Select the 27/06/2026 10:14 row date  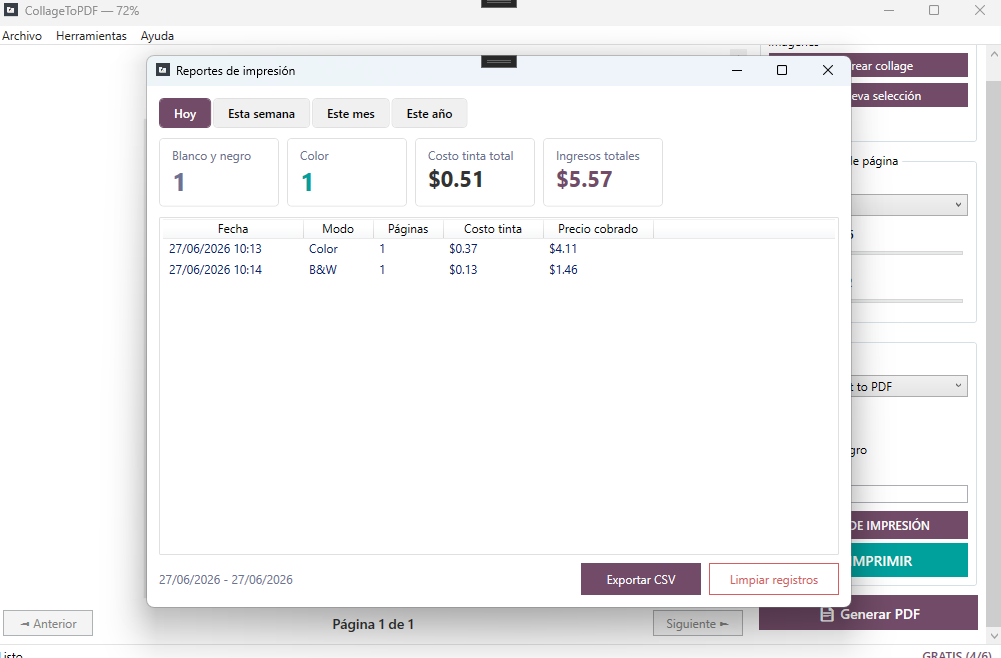[215, 269]
